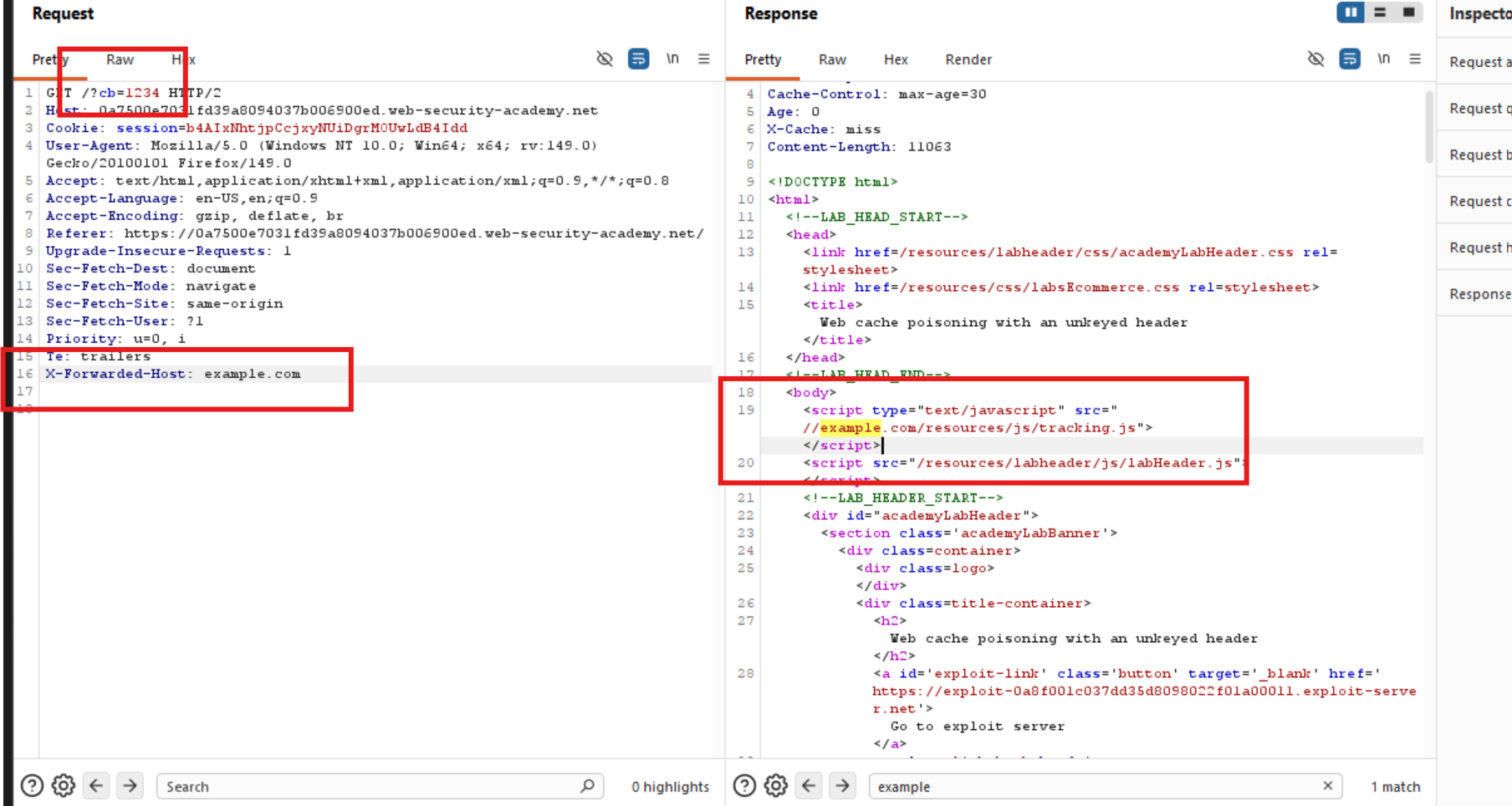Open help for Response search bar
This screenshot has height=806, width=1512.
744,786
